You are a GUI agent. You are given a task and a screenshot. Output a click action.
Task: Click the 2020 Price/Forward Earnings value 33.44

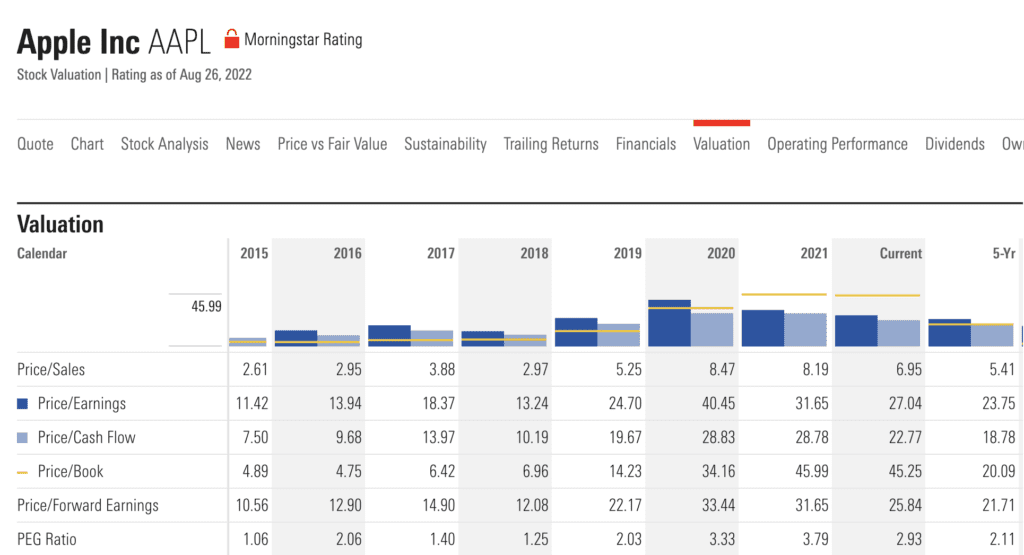(x=718, y=505)
